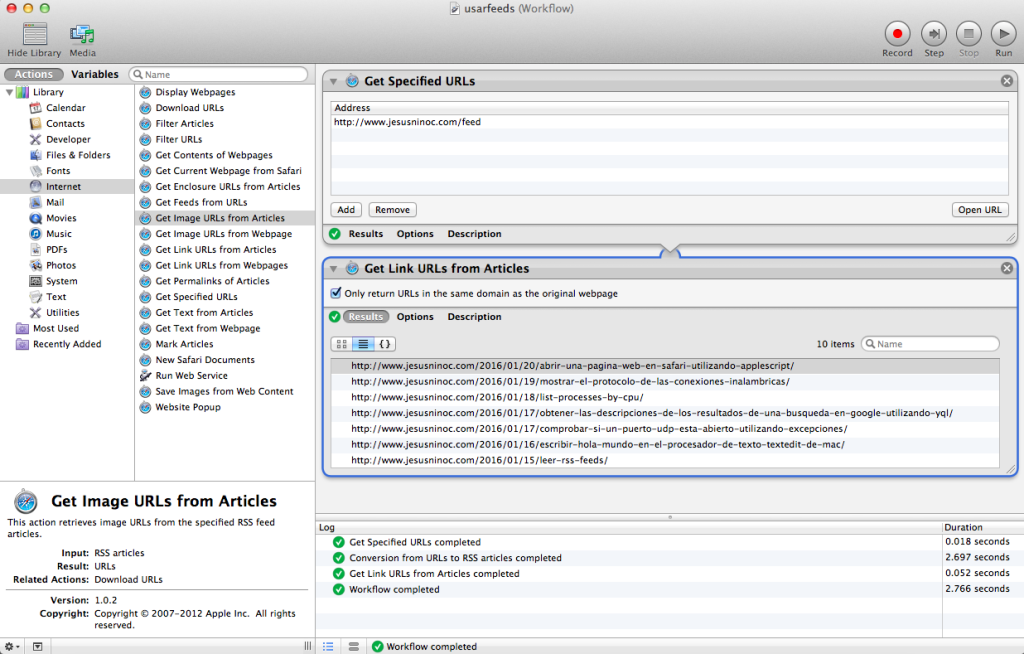Switch to the Variables tab
This screenshot has width=1024, height=654.
pyautogui.click(x=95, y=73)
